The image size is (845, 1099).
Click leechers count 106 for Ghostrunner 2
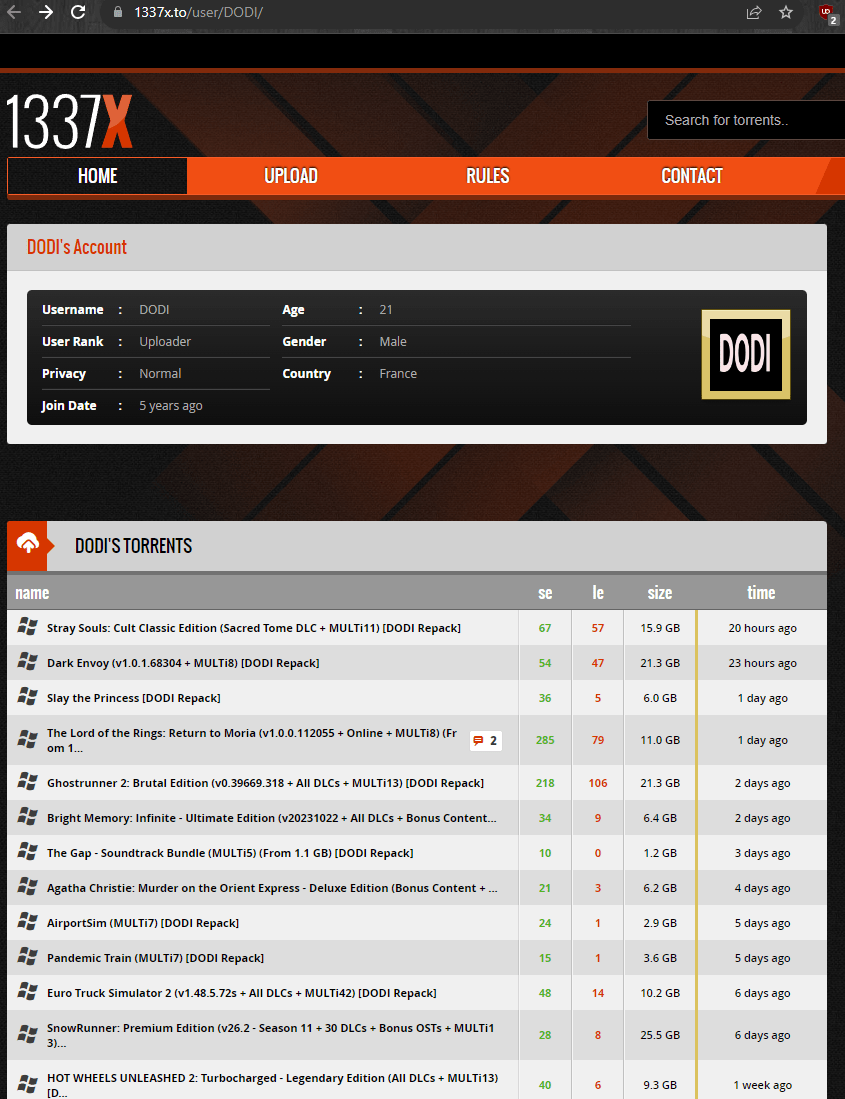[x=598, y=783]
